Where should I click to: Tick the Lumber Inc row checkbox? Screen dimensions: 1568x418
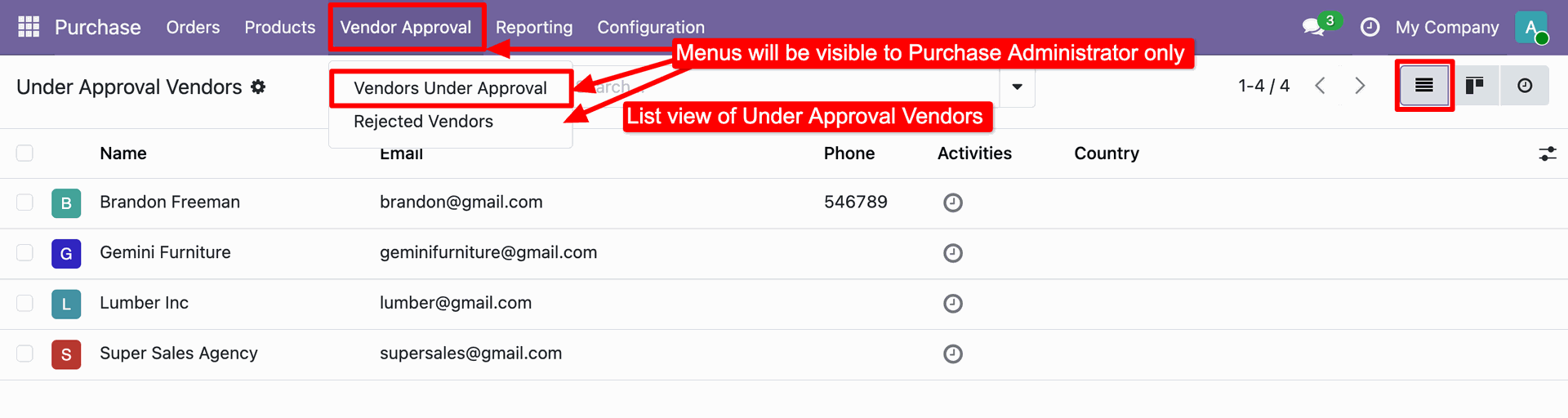click(24, 303)
